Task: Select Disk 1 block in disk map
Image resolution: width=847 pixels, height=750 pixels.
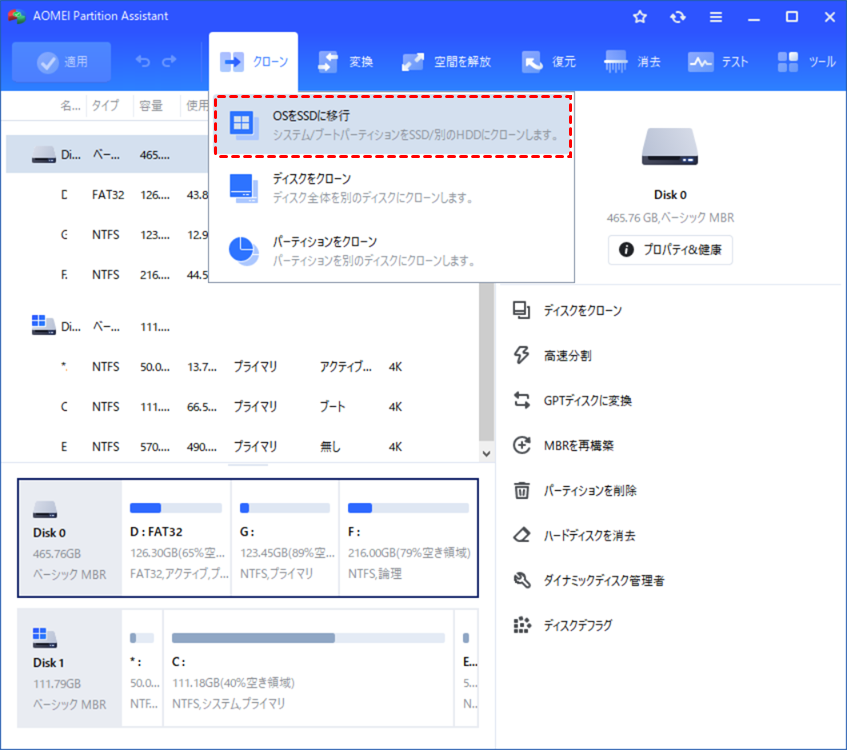Action: 70,668
